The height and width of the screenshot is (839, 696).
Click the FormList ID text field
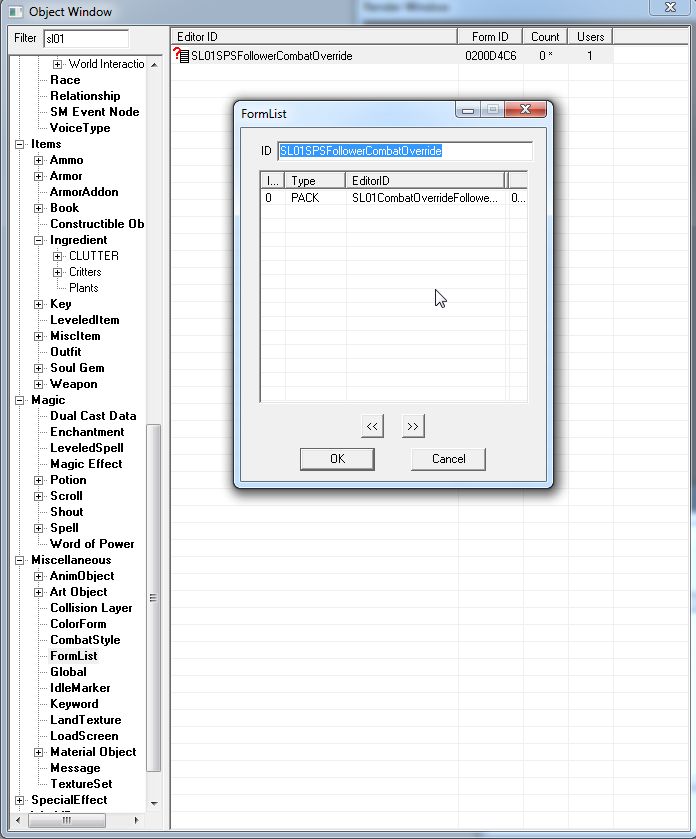pos(405,151)
